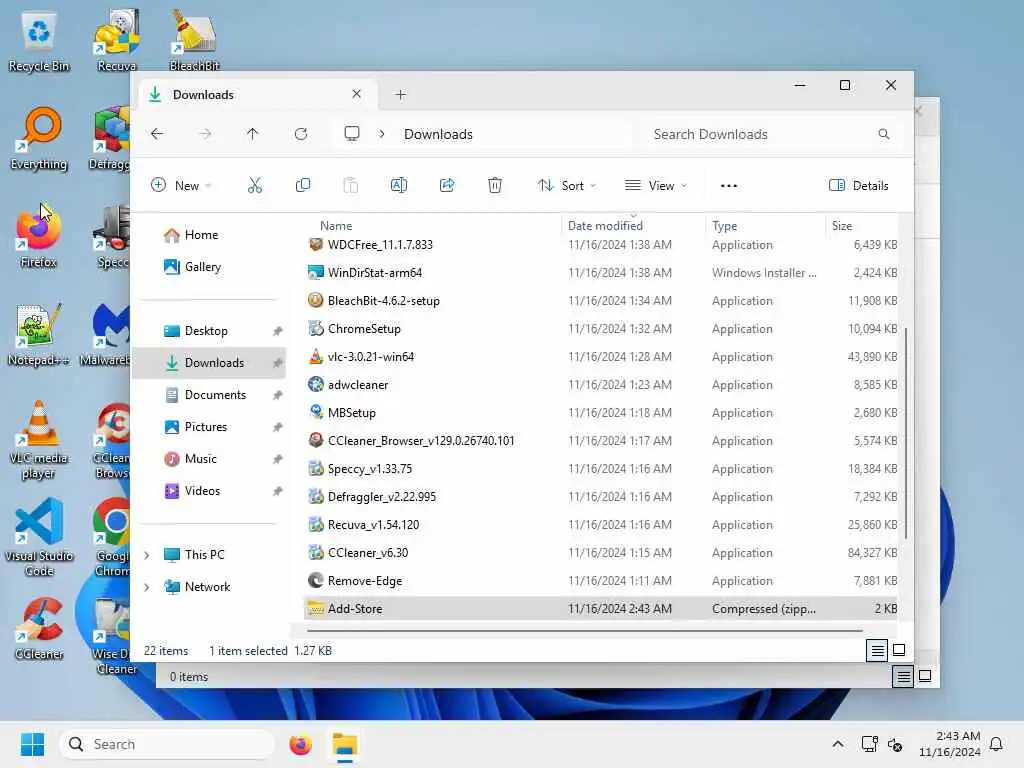Click the Rename icon in toolbar
This screenshot has width=1024, height=768.
tap(398, 185)
